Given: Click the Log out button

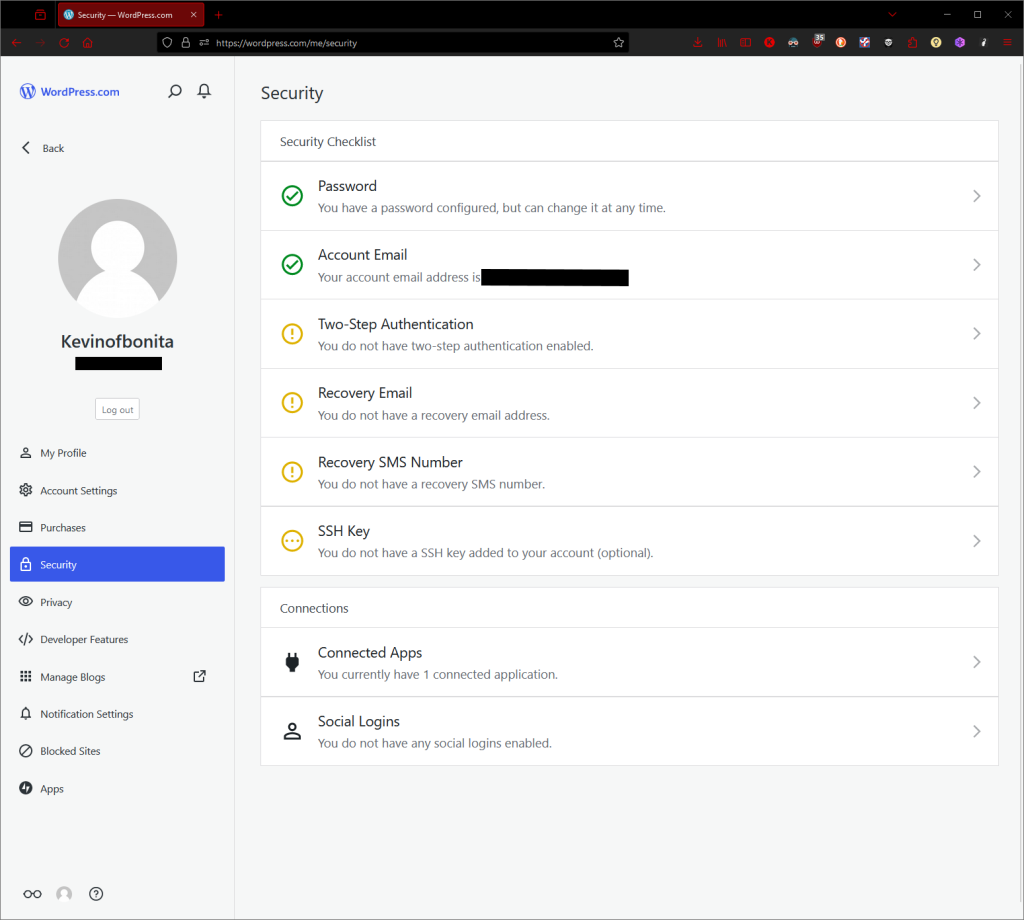Looking at the screenshot, I should click(x=117, y=409).
